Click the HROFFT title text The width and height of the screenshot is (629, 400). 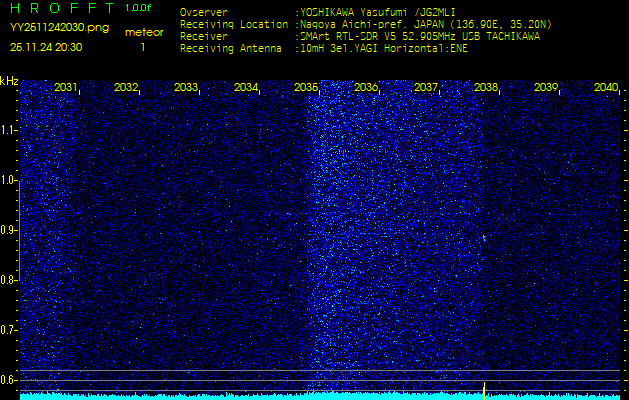pyautogui.click(x=63, y=8)
